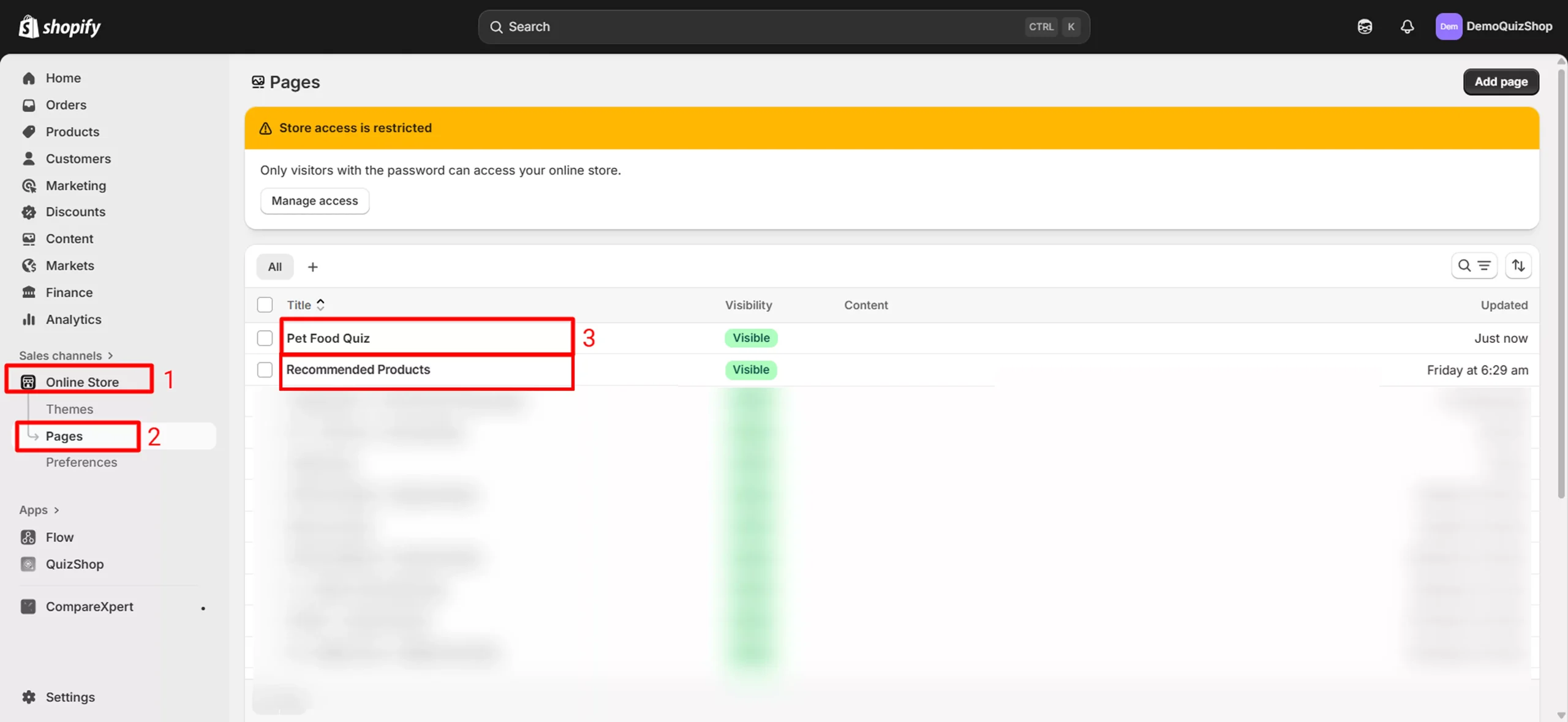Click the Shopify logo
Viewport: 1568px width, 722px height.
60,26
